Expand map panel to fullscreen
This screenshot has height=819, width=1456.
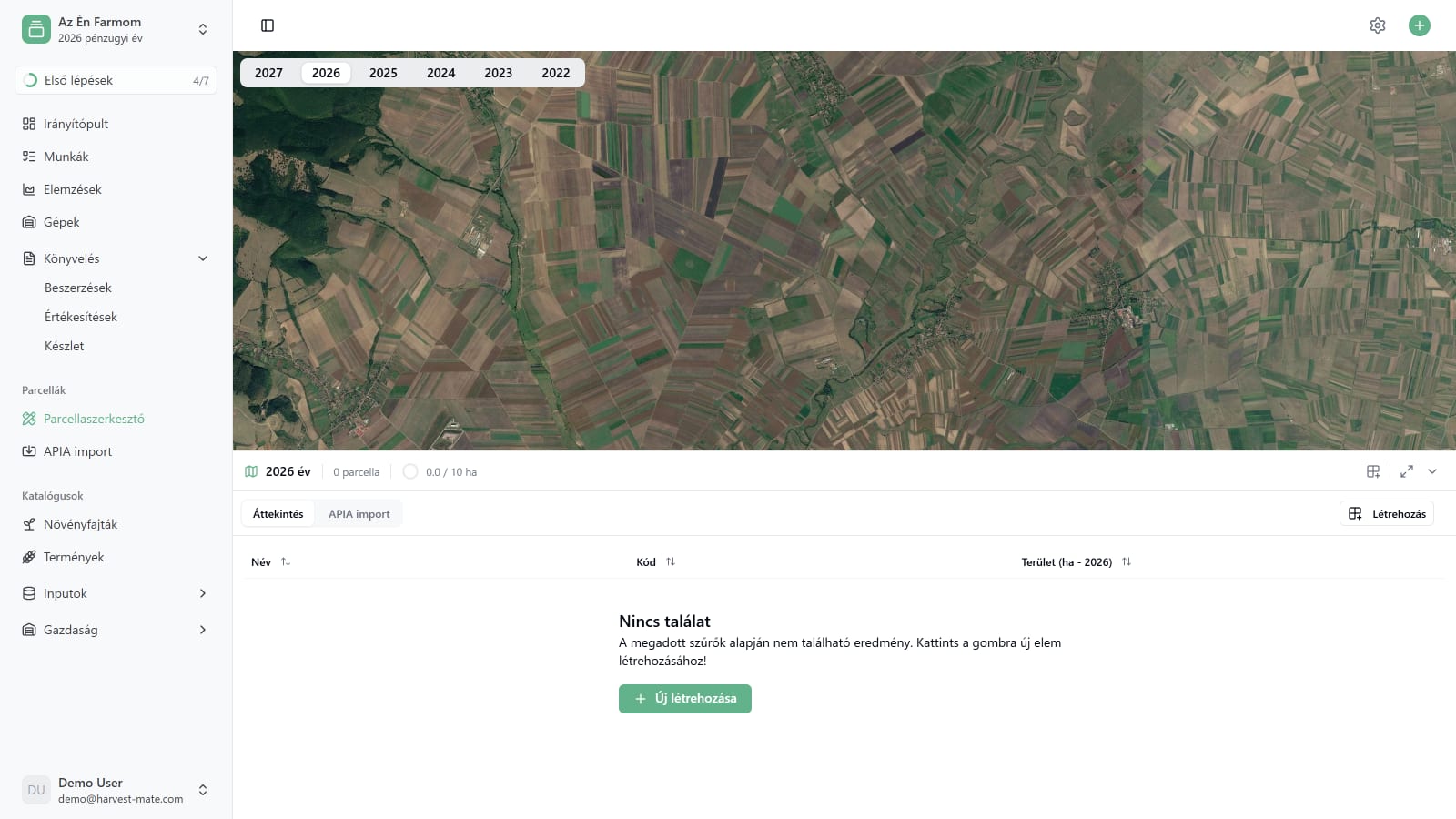click(x=1407, y=471)
